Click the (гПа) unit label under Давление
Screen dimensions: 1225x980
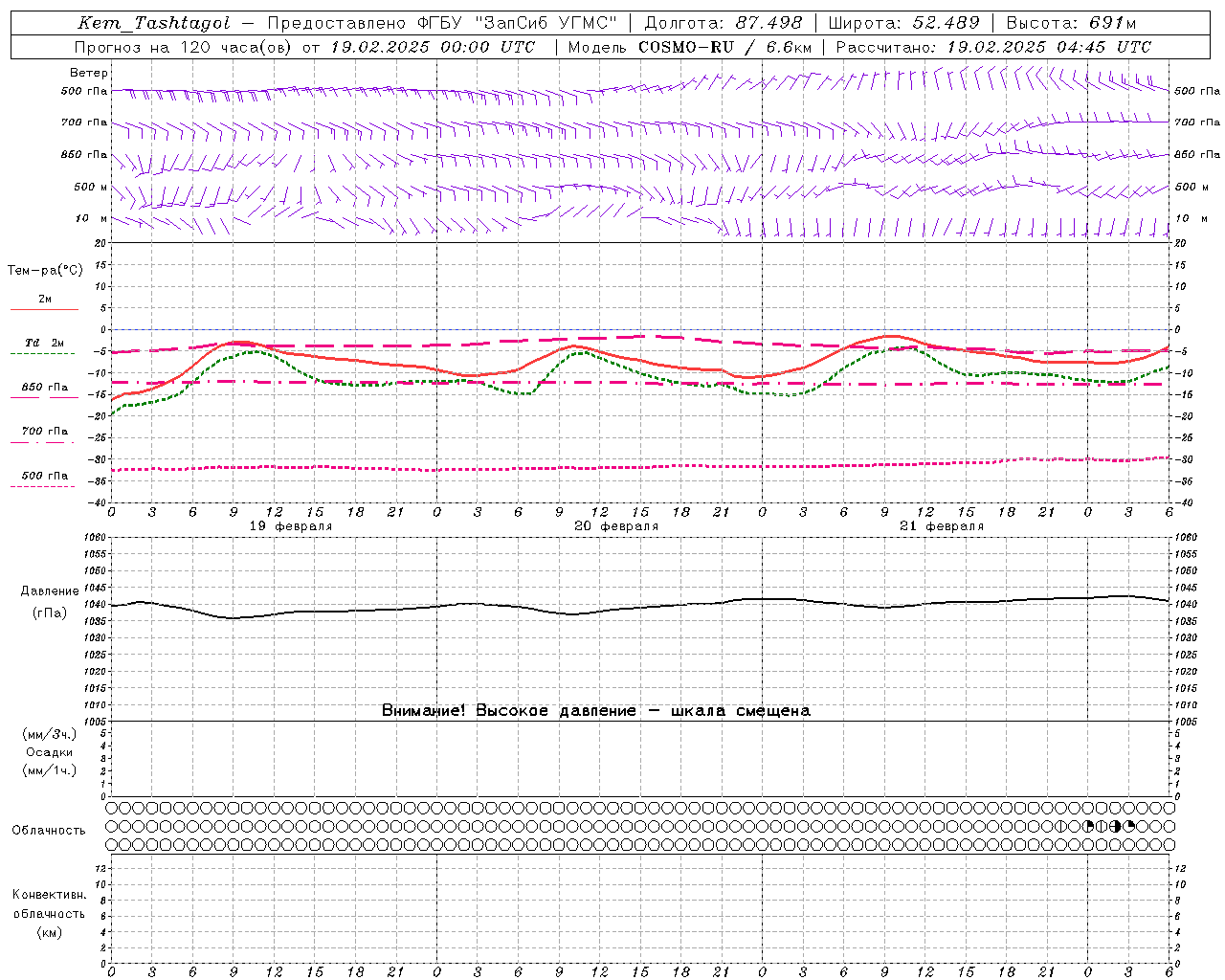click(50, 613)
